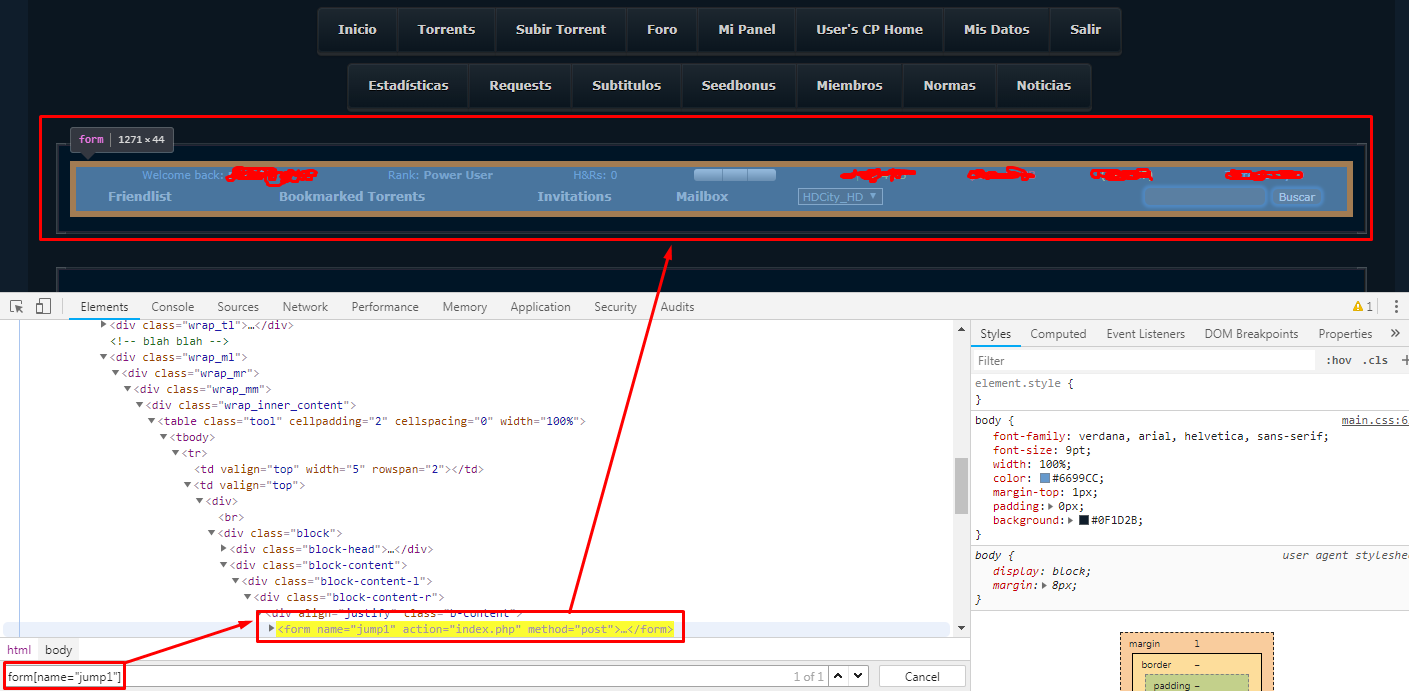1409x691 pixels.
Task: Click the Inicio navigation button
Action: (357, 30)
